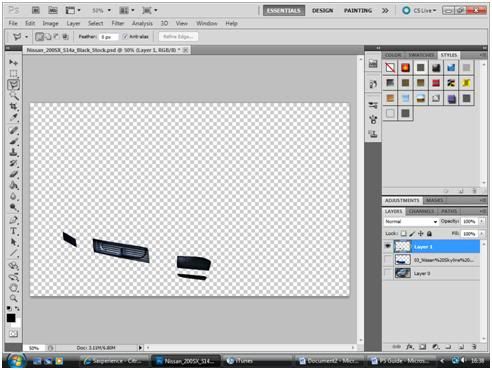Select the Horizontal Type tool

[13, 231]
